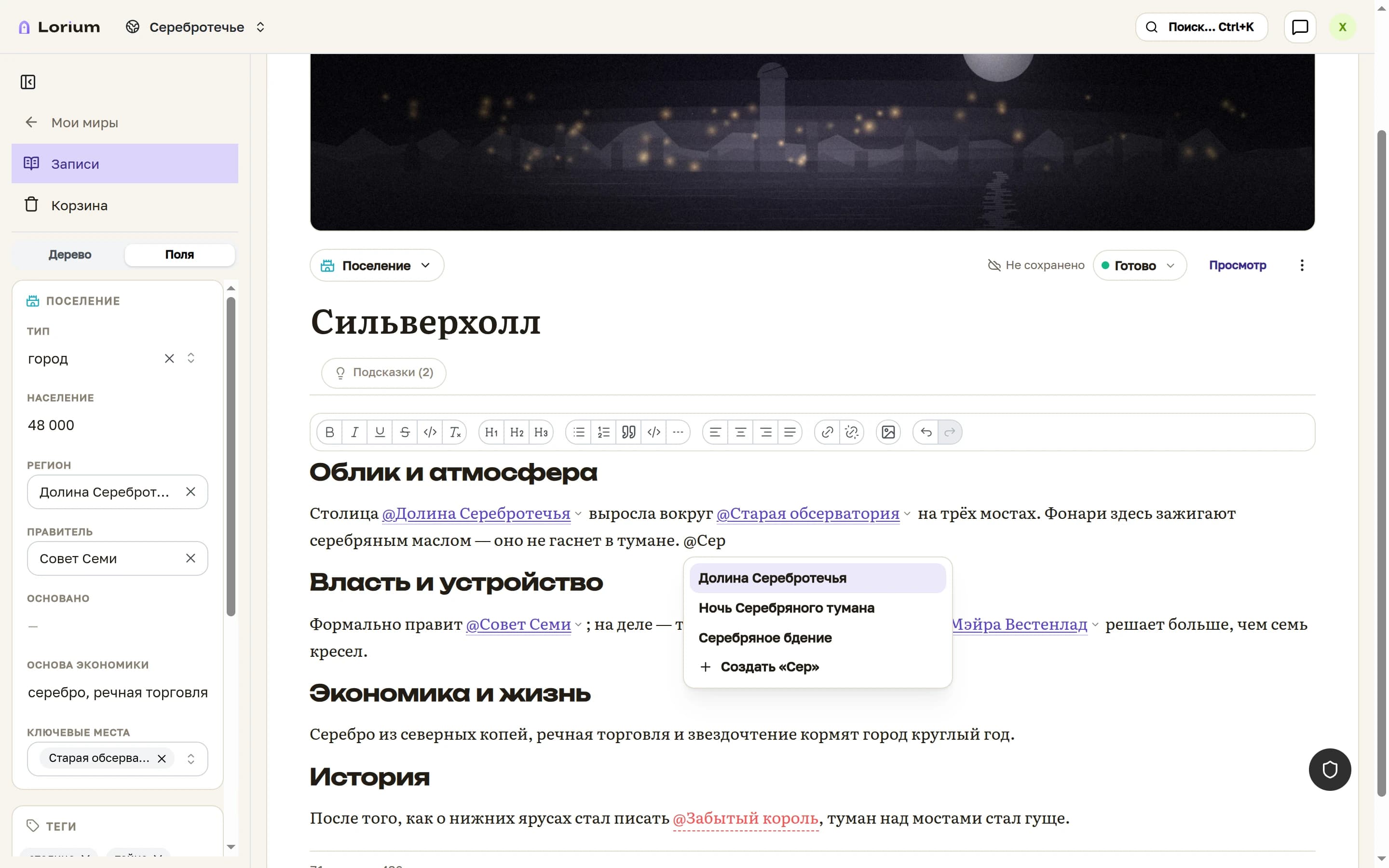Click the fields panel scrollbar

231,456
